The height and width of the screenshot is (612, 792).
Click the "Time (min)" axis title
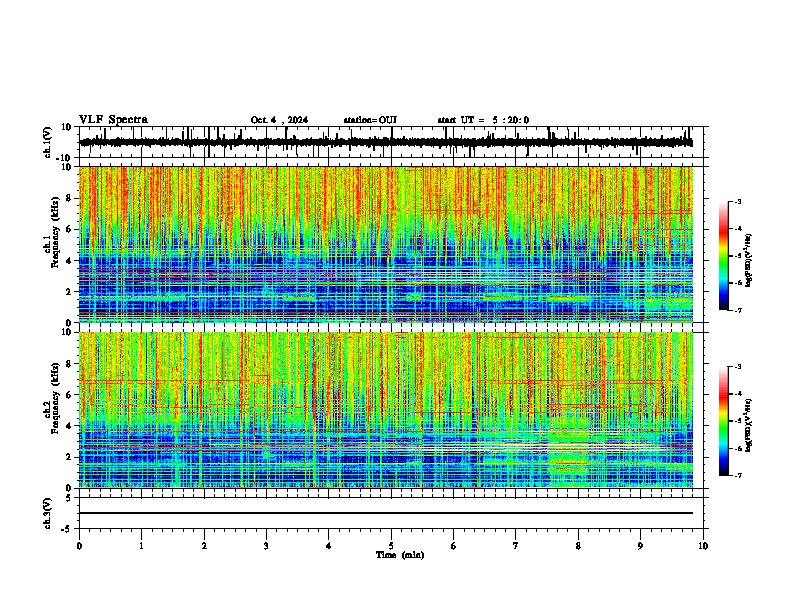400,555
